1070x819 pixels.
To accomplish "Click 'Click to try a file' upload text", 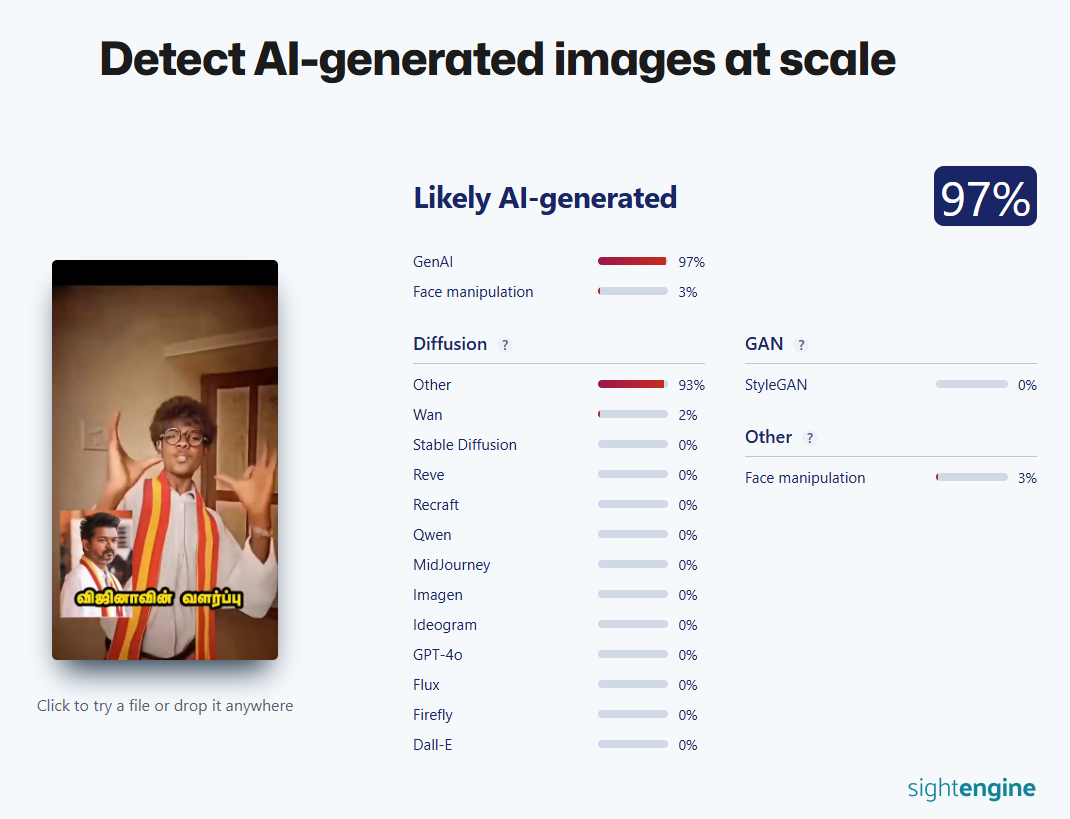I will coord(165,705).
